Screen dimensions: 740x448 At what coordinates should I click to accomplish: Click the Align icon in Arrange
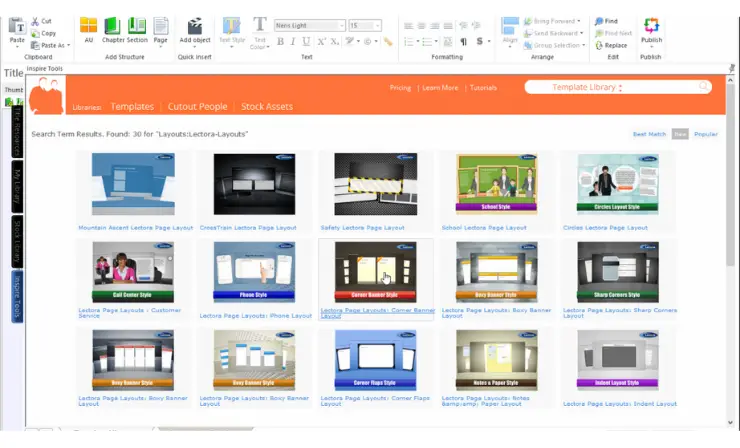[x=509, y=26]
